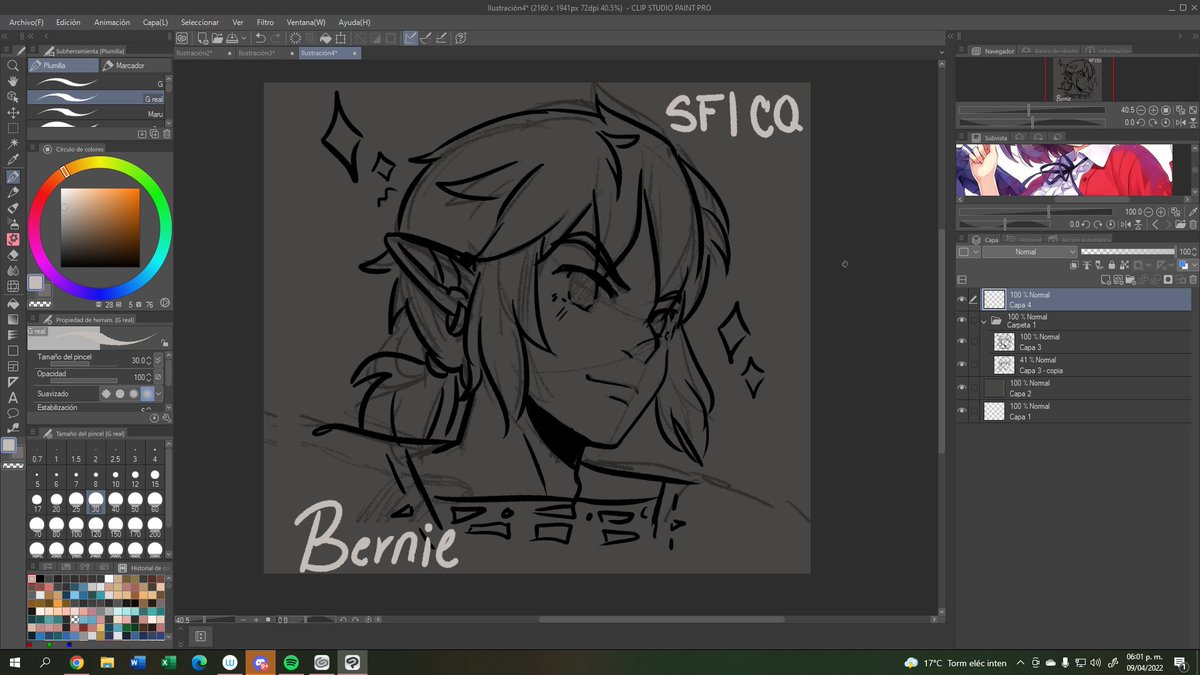Hide the Capa 4 layer
1200x675 pixels.
click(962, 299)
